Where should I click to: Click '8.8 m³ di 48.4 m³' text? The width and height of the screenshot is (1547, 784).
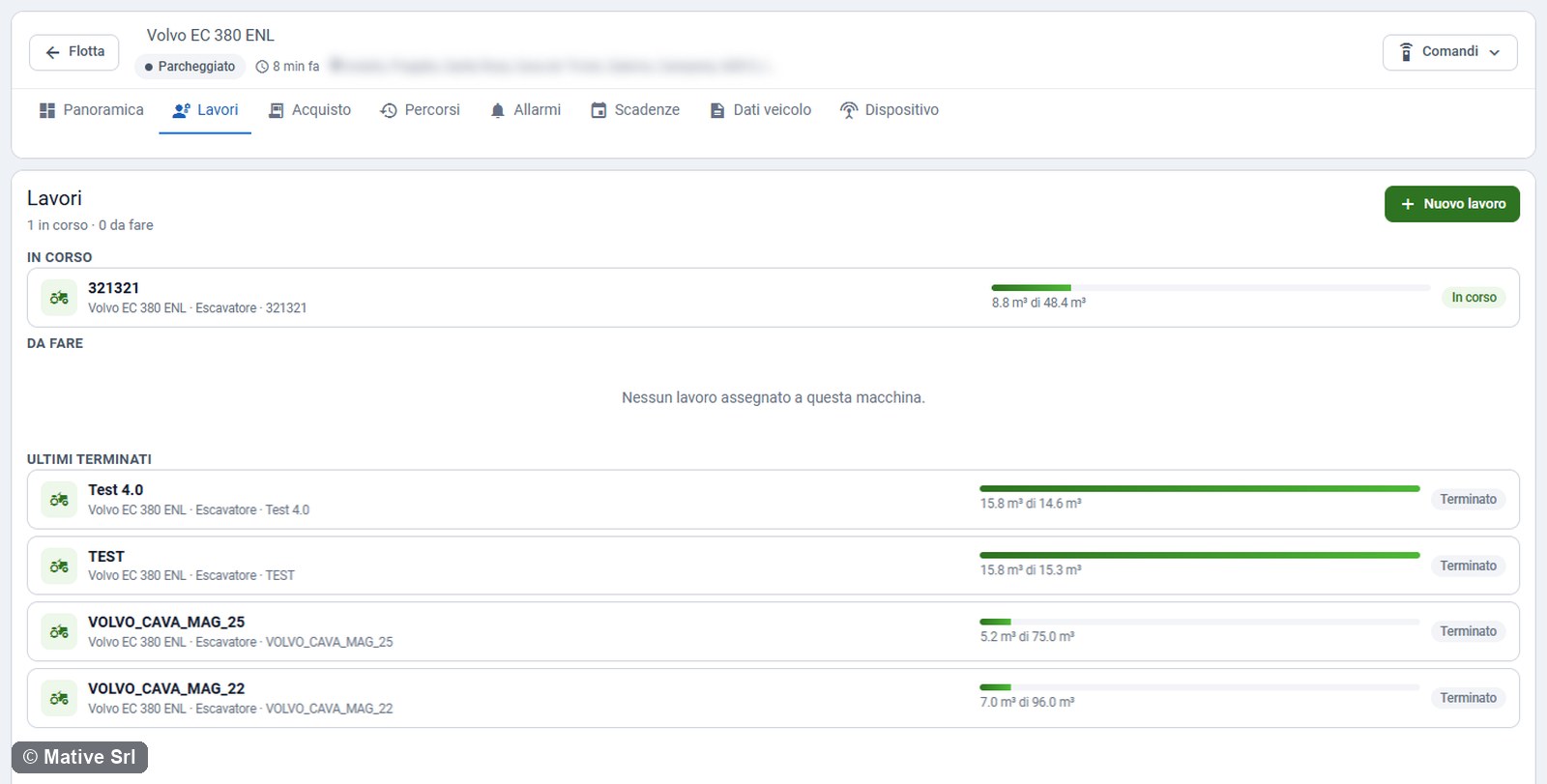1038,303
